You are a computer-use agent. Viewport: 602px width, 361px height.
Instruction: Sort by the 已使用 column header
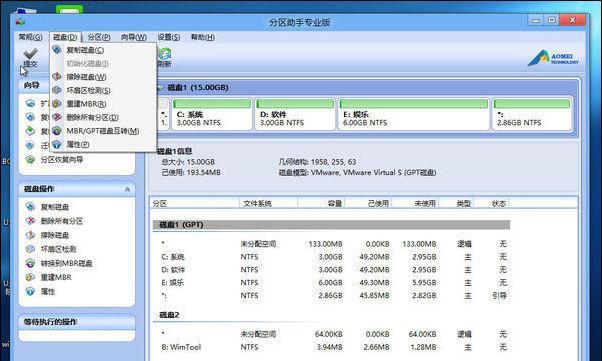tap(368, 203)
